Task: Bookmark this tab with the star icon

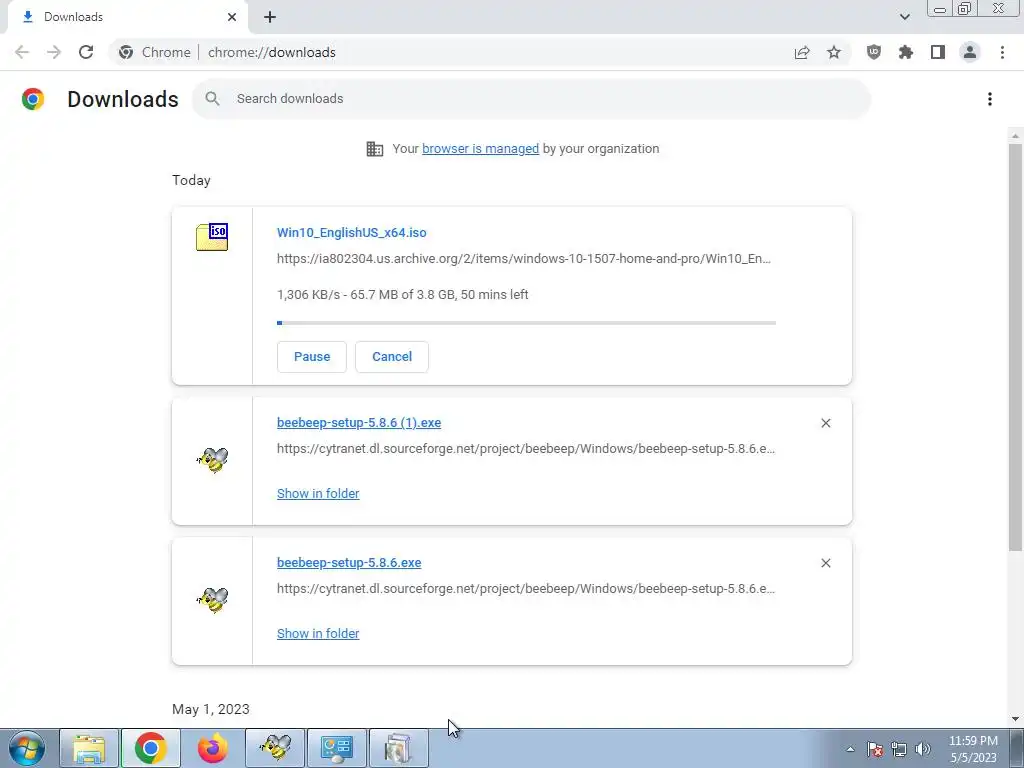Action: [834, 52]
